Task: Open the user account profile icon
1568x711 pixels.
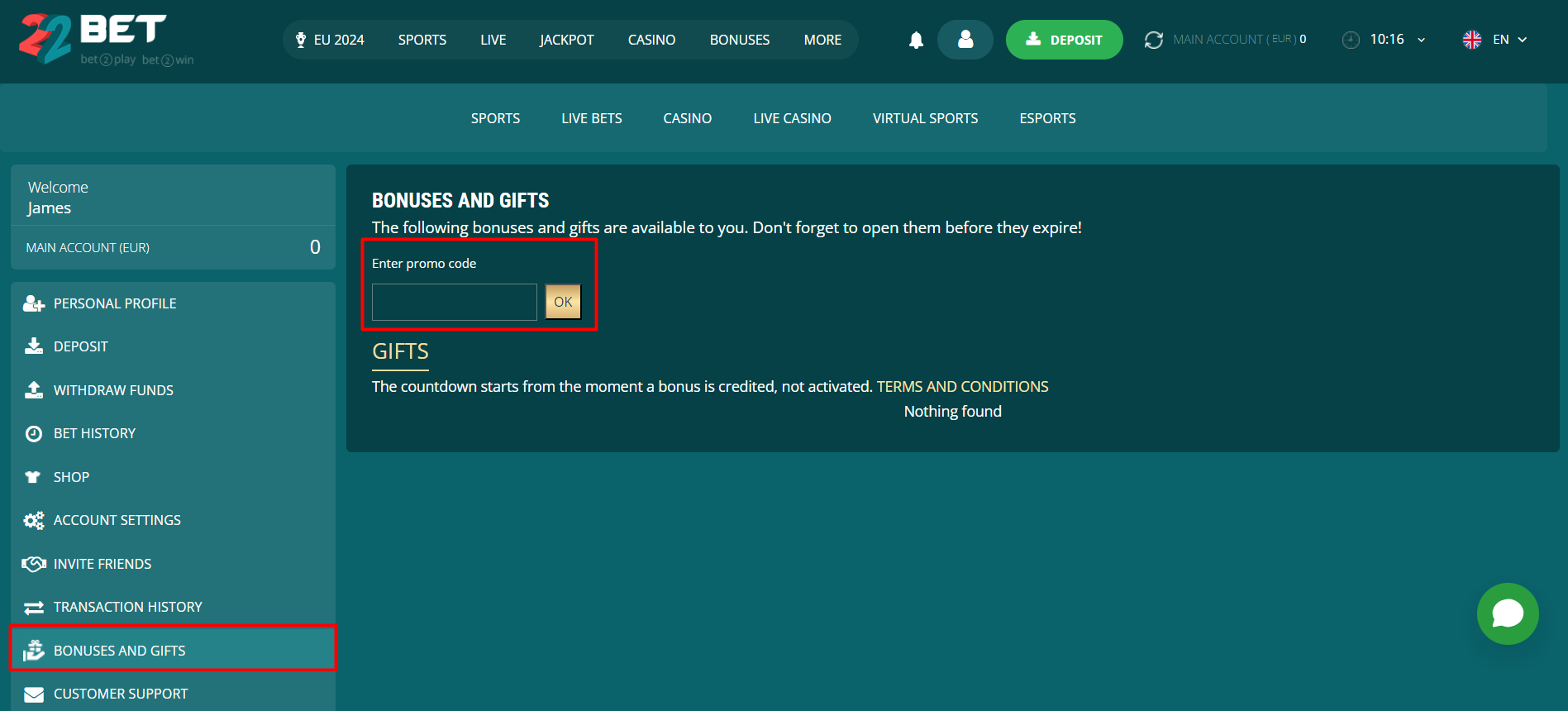Action: pyautogui.click(x=965, y=40)
